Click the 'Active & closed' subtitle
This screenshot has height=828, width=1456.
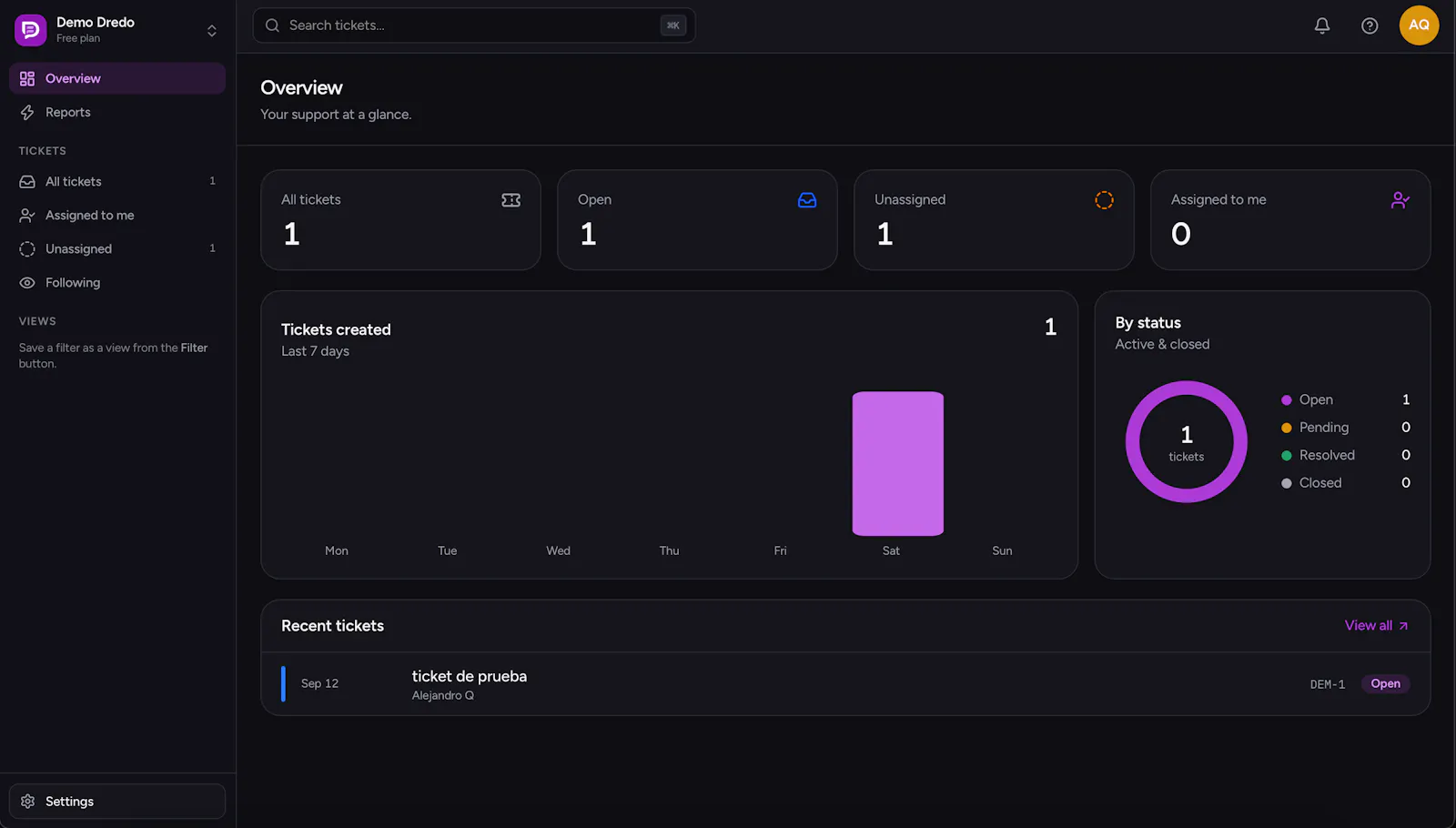tap(1162, 344)
